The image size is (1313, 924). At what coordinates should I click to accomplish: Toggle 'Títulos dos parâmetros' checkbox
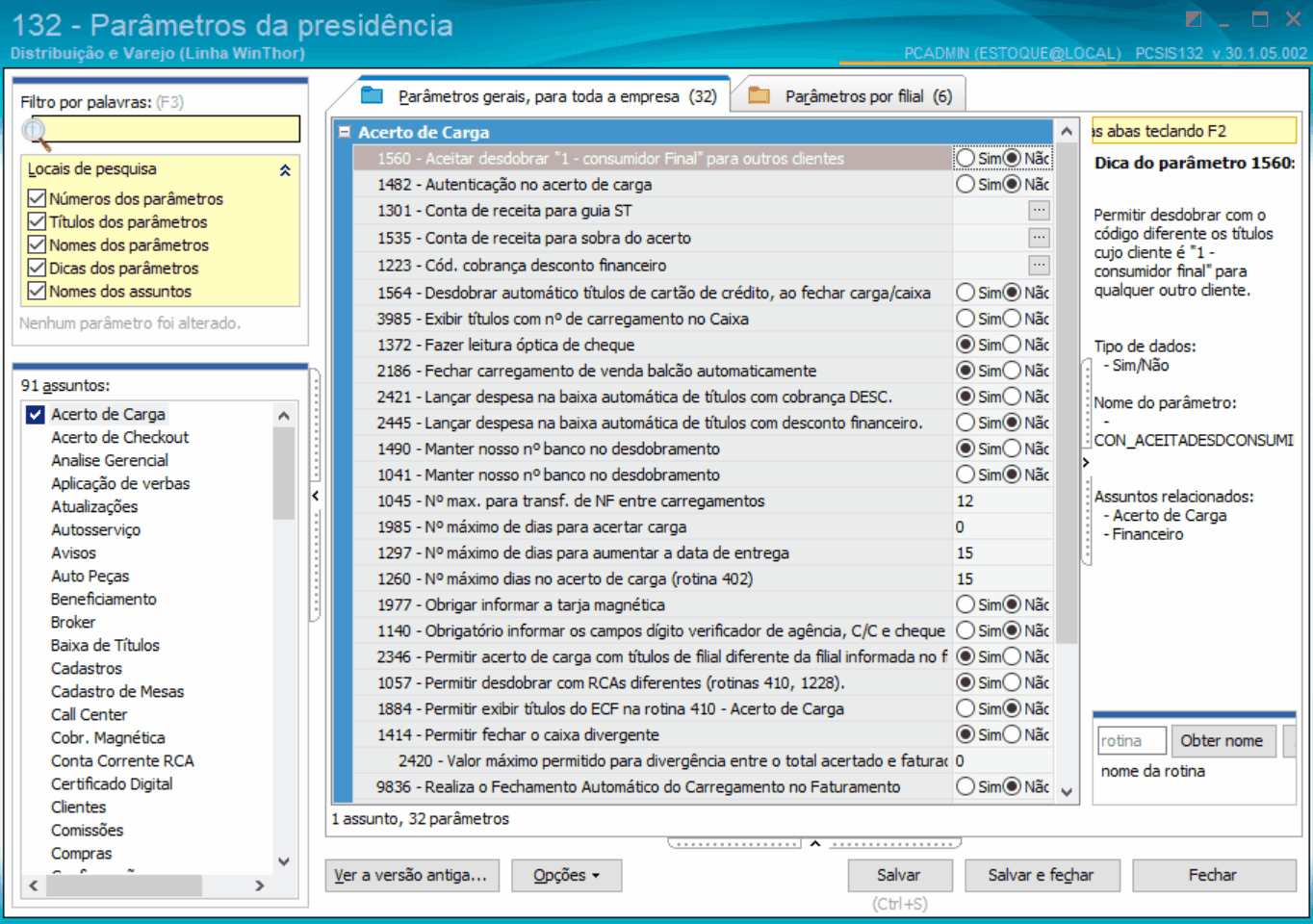point(37,221)
